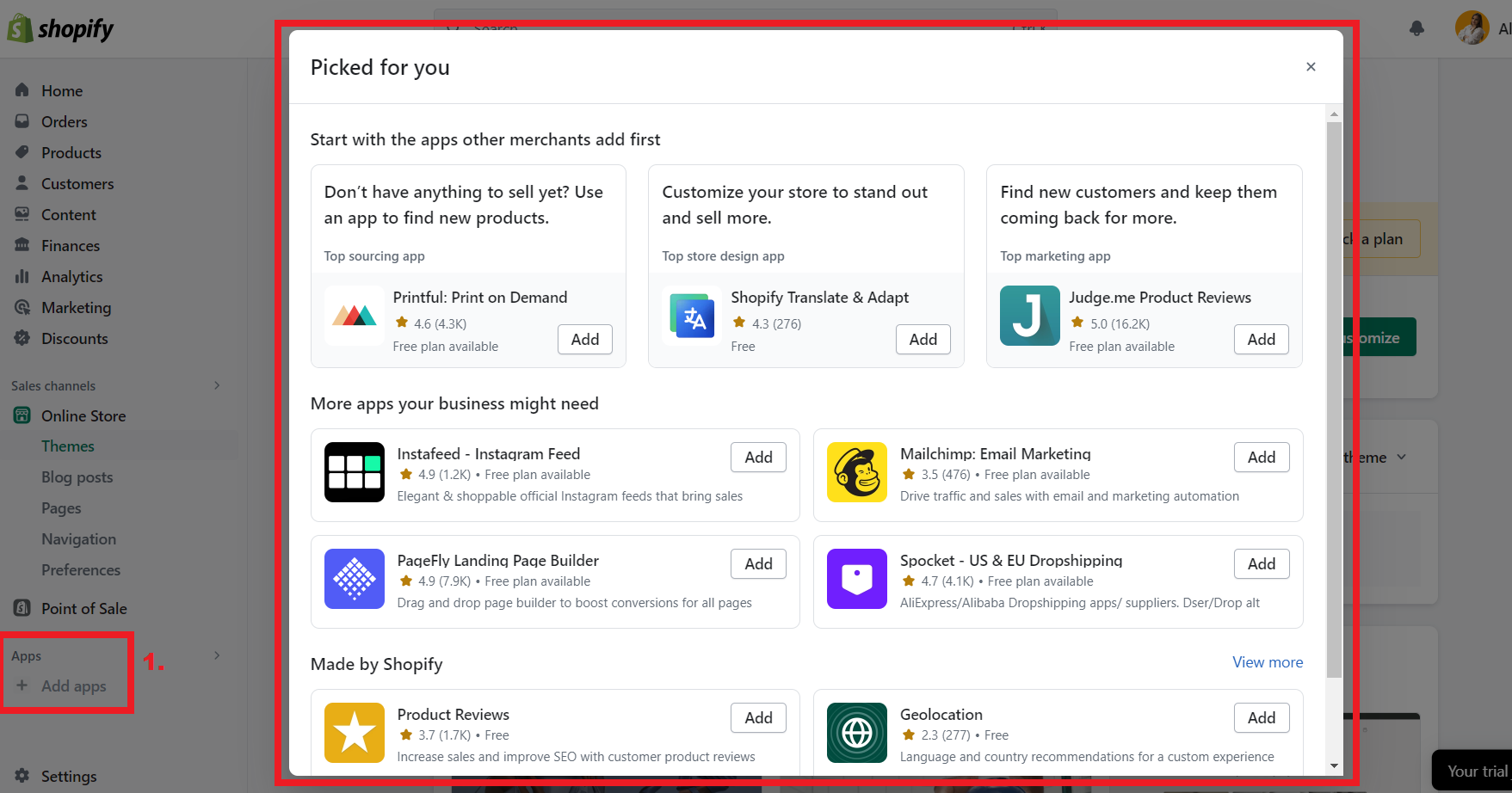Add the Geolocation app
This screenshot has height=793, width=1512.
click(1262, 718)
